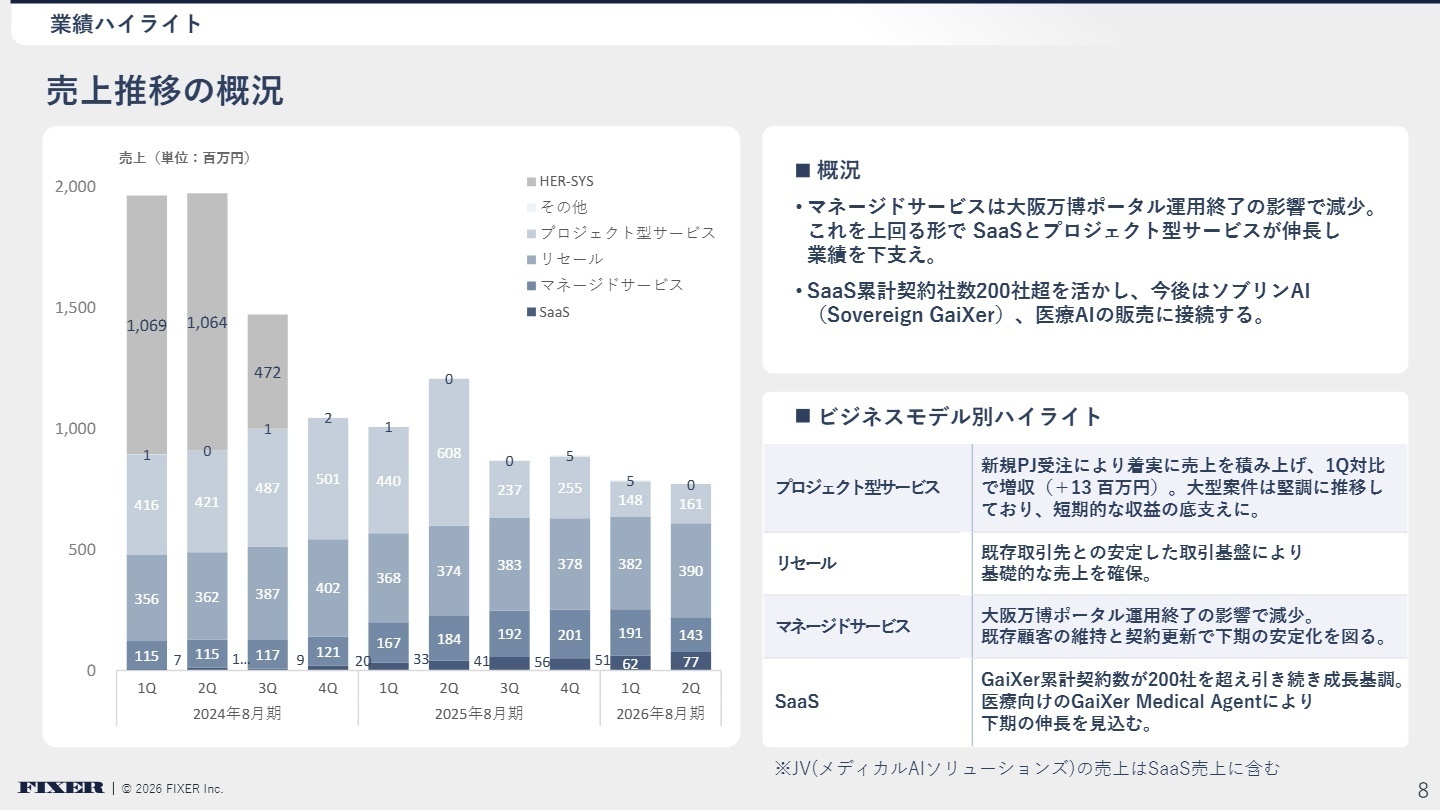Click the 362 resale bar value
This screenshot has width=1440, height=810.
(206, 598)
